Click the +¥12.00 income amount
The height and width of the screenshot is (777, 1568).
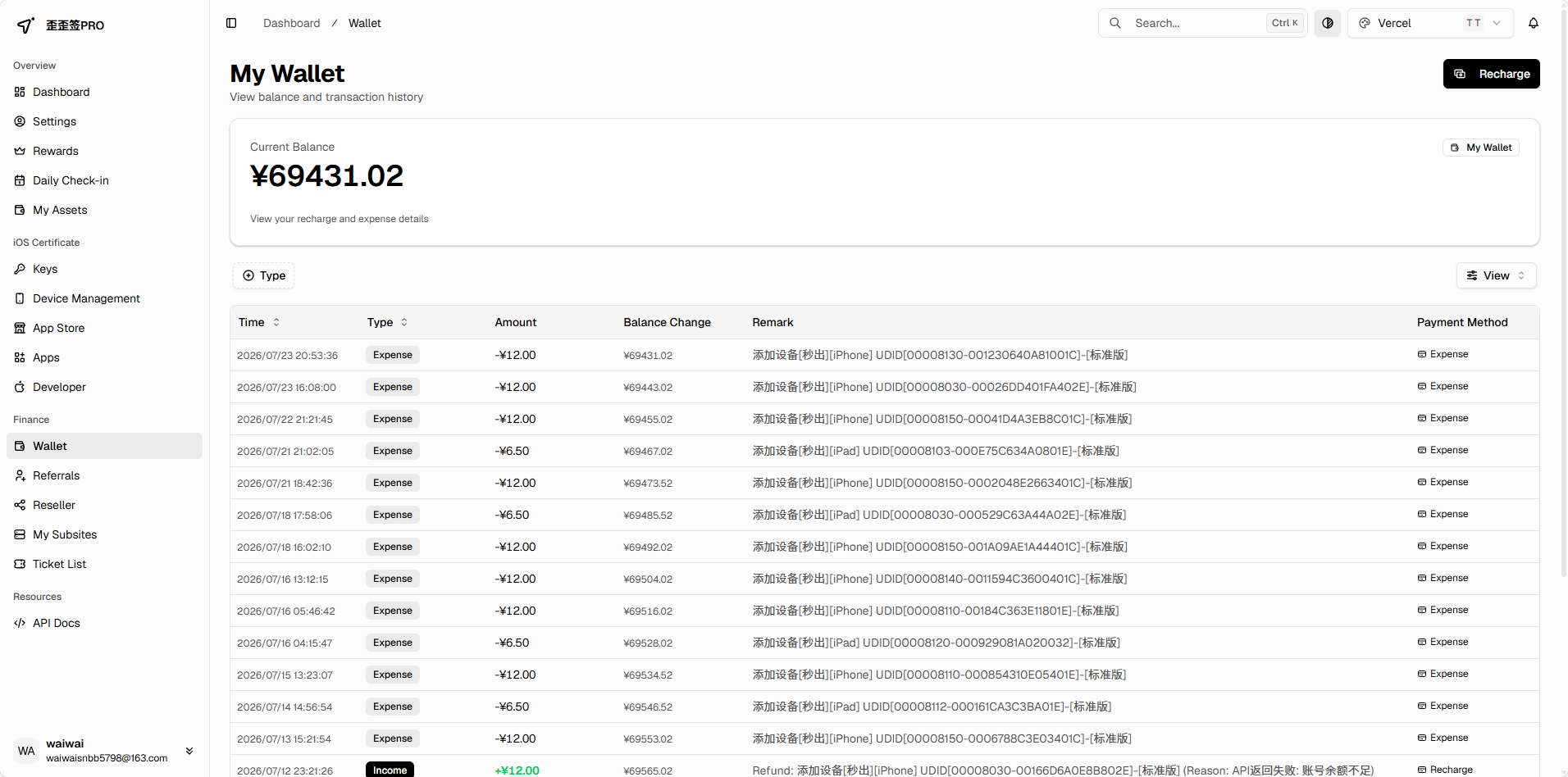pyautogui.click(x=517, y=770)
